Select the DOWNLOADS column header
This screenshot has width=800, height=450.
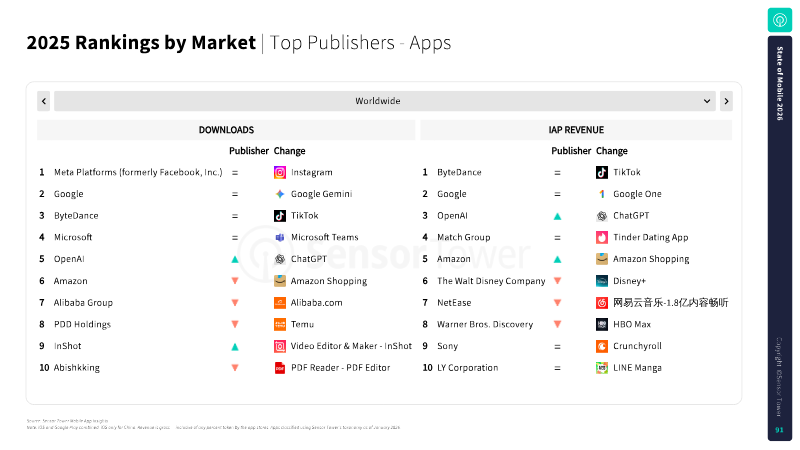(x=226, y=130)
